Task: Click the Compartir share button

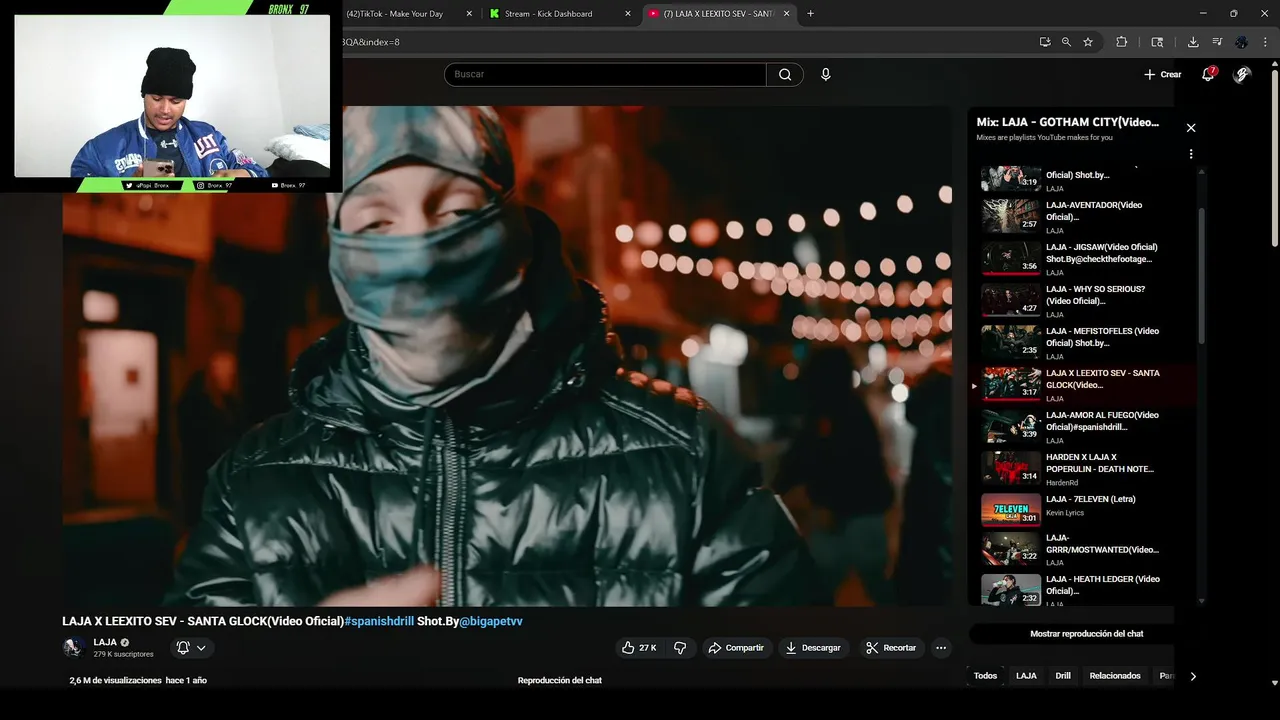Action: click(x=737, y=648)
